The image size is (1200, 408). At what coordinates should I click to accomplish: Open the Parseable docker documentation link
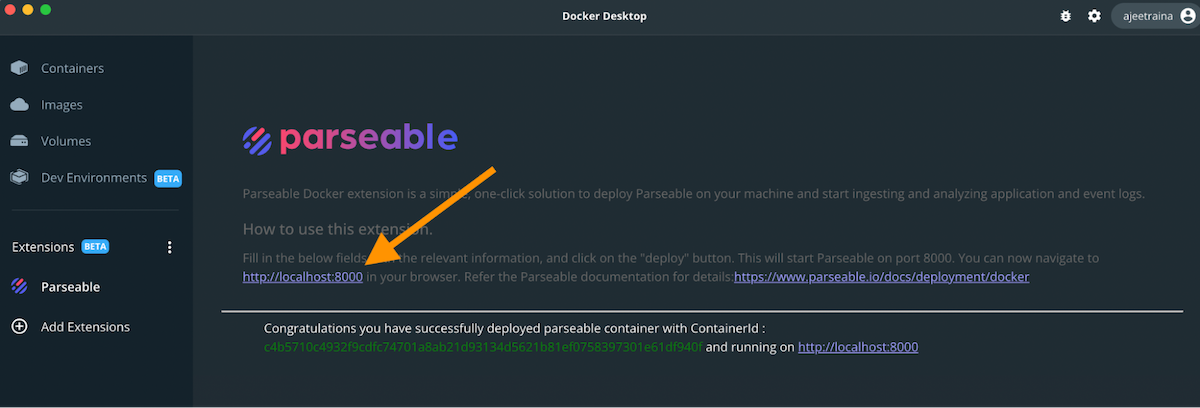(x=881, y=277)
